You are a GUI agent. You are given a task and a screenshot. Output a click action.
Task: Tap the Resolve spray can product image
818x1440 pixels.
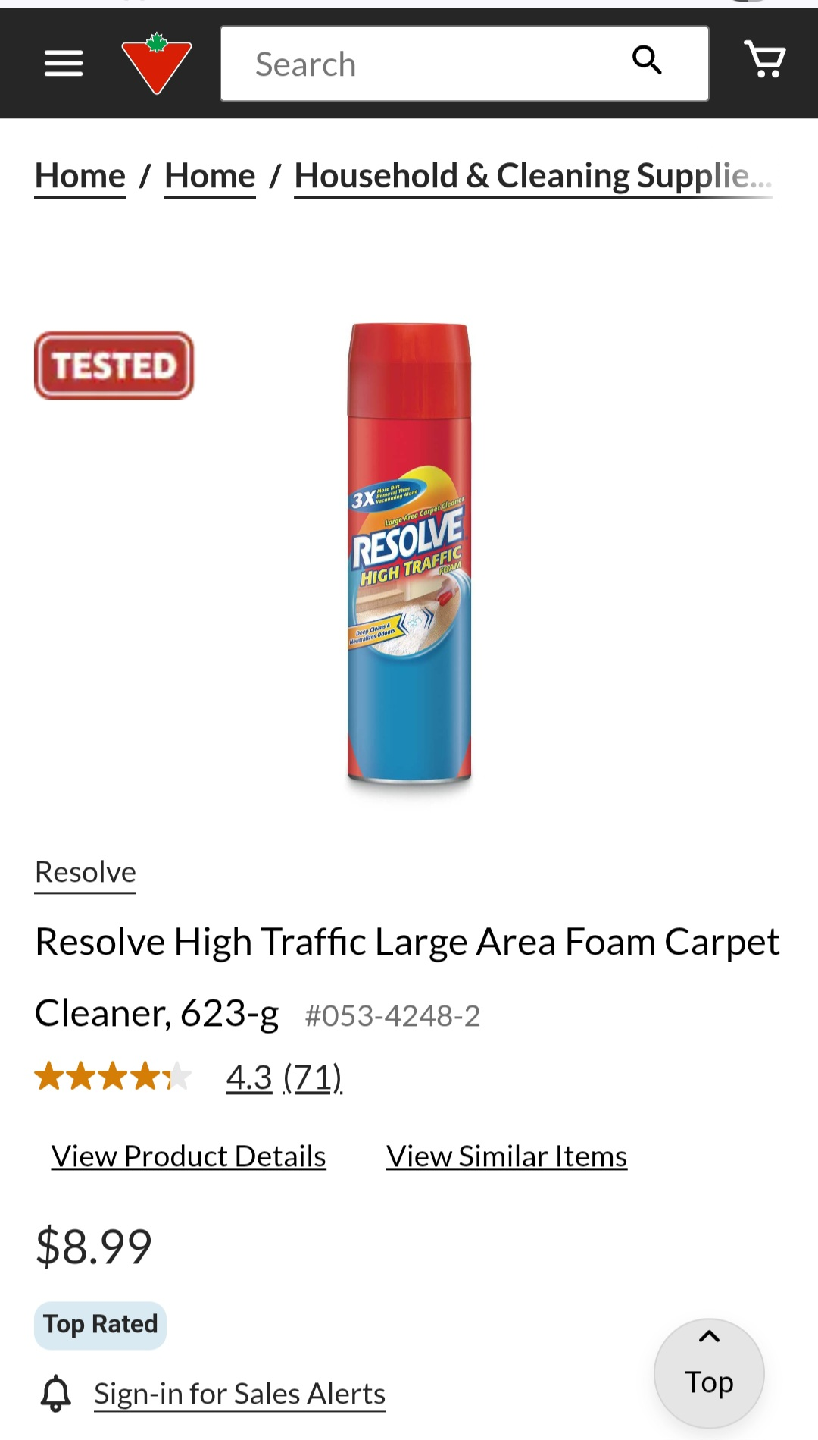pos(409,556)
